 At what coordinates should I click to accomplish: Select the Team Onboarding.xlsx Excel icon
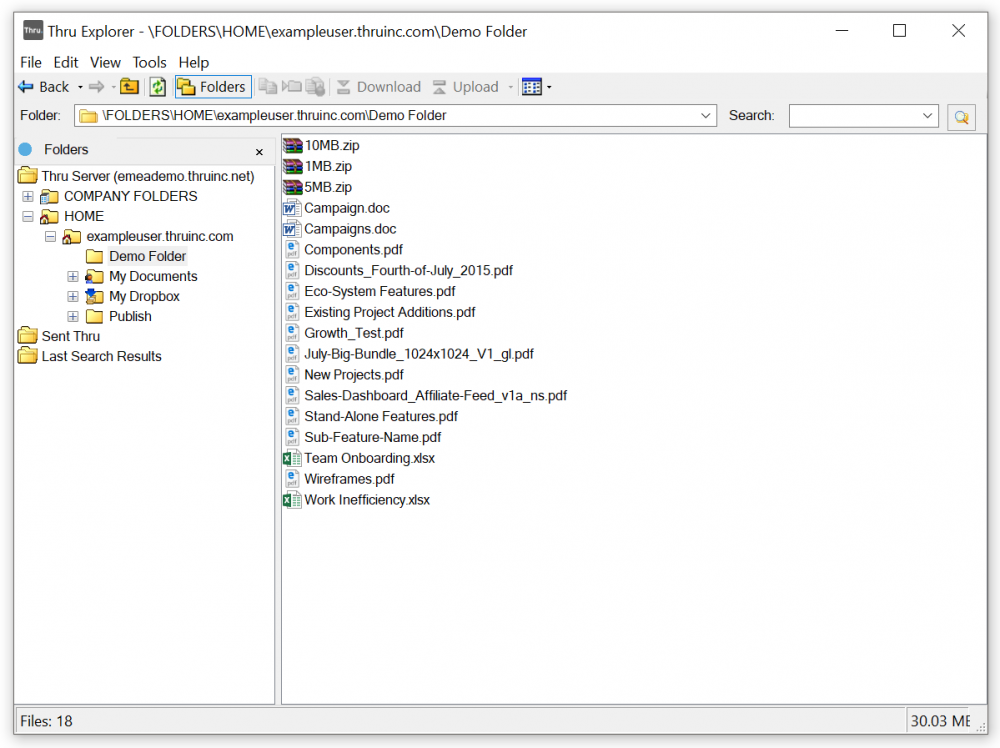click(x=291, y=458)
